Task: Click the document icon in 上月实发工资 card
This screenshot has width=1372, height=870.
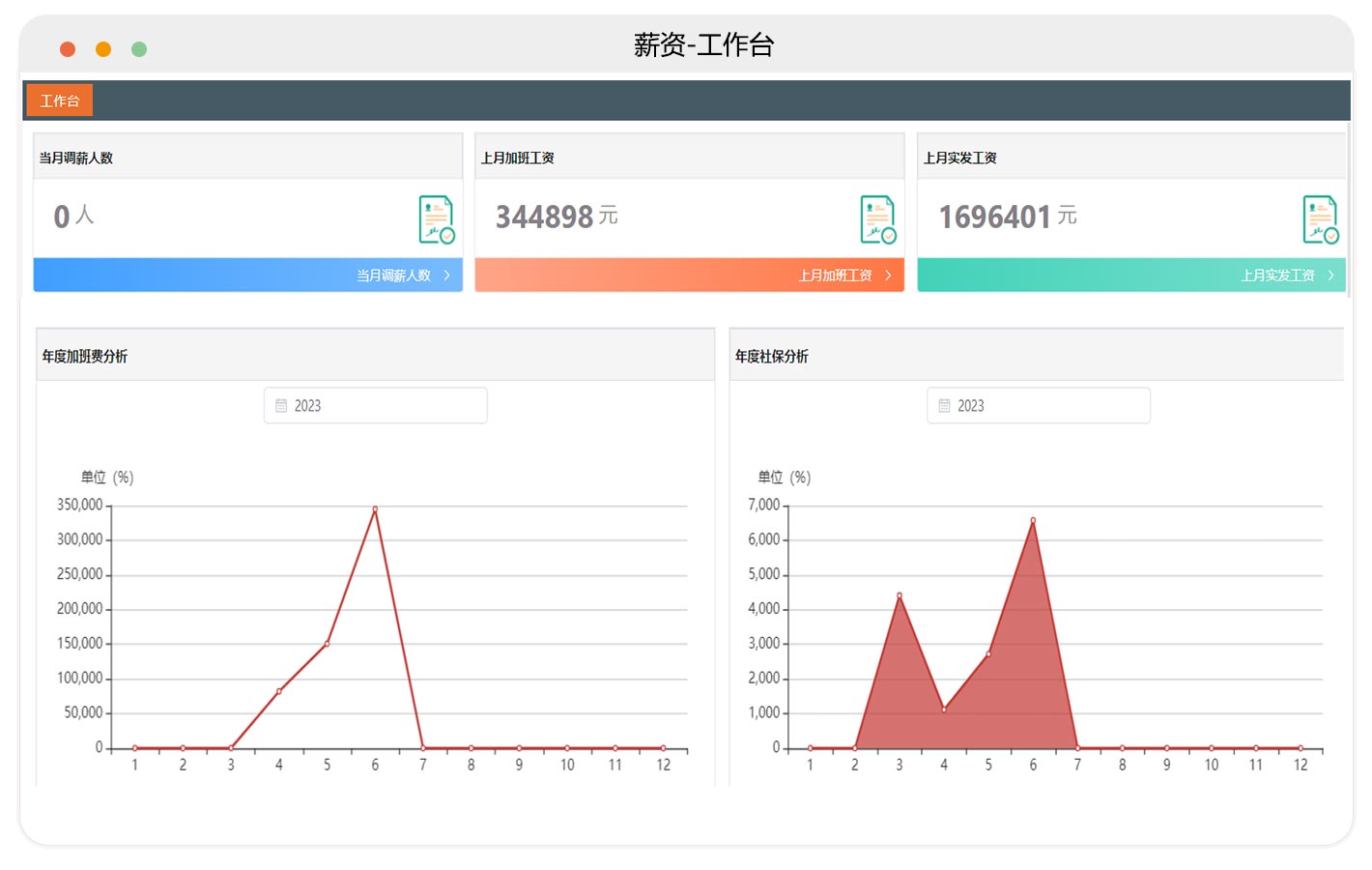Action: click(1321, 219)
